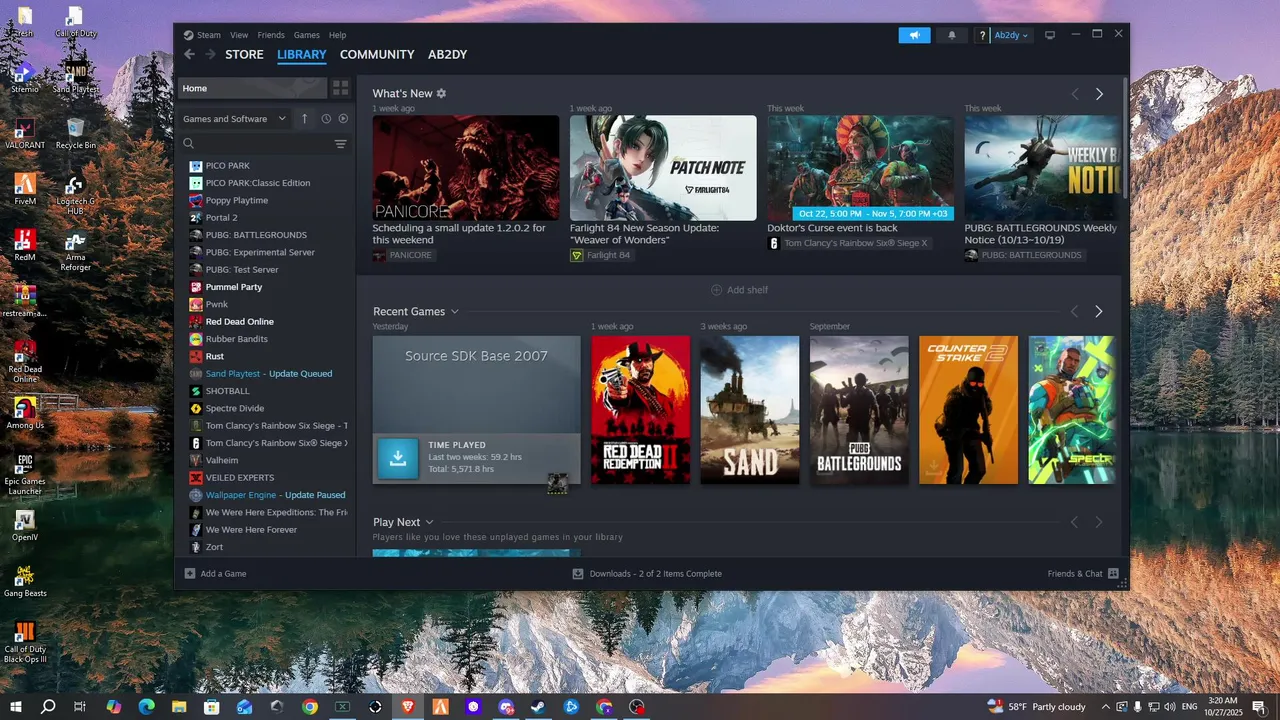Enter Big Picture mode via monitor icon

tap(1050, 35)
